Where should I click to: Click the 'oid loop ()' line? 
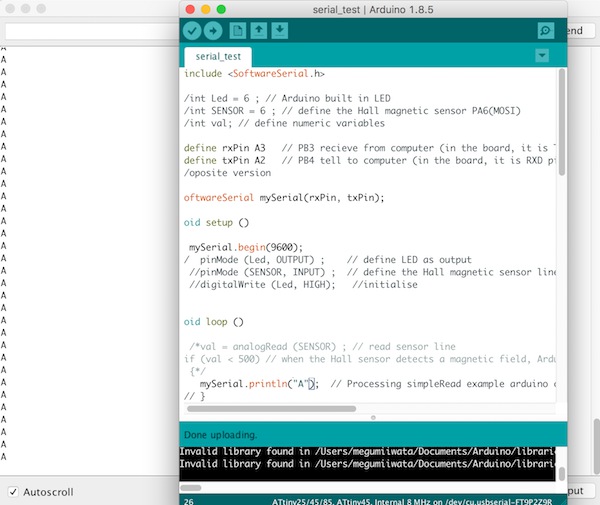(x=214, y=322)
